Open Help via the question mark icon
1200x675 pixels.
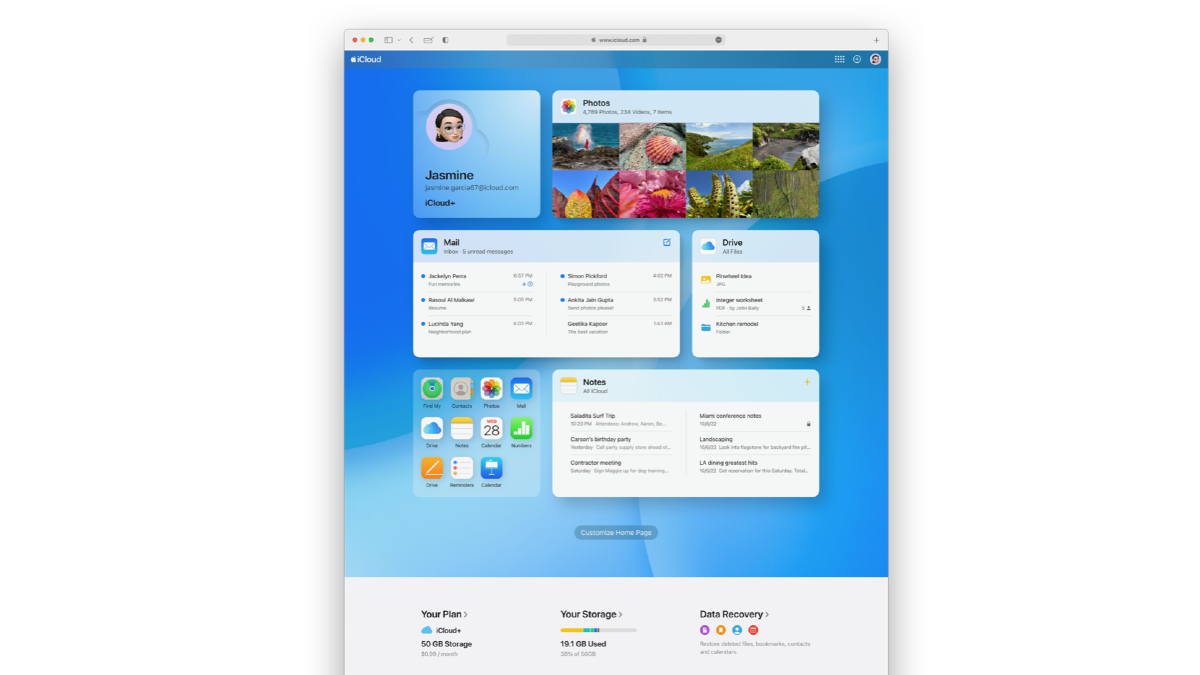pyautogui.click(x=857, y=59)
